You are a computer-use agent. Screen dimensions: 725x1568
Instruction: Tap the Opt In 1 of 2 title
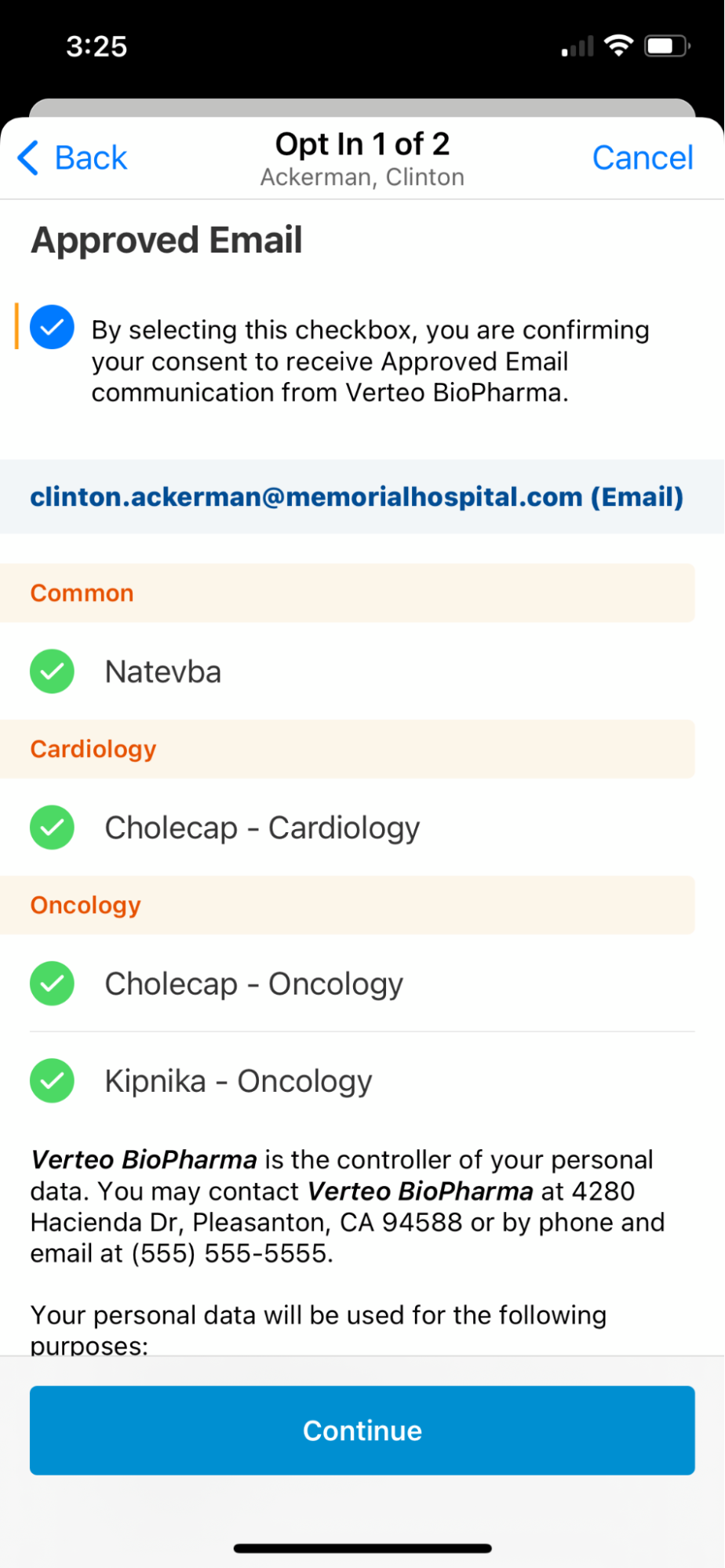click(362, 144)
